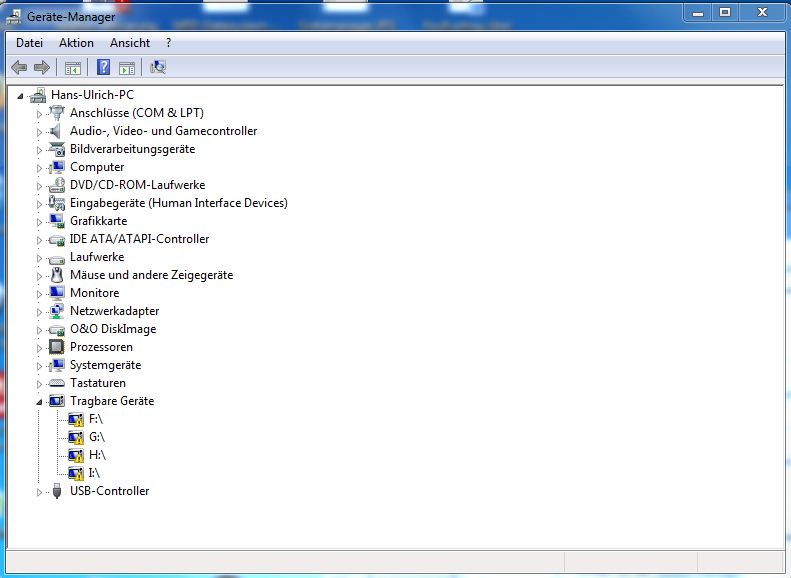Expand the Computer category node

coord(39,168)
